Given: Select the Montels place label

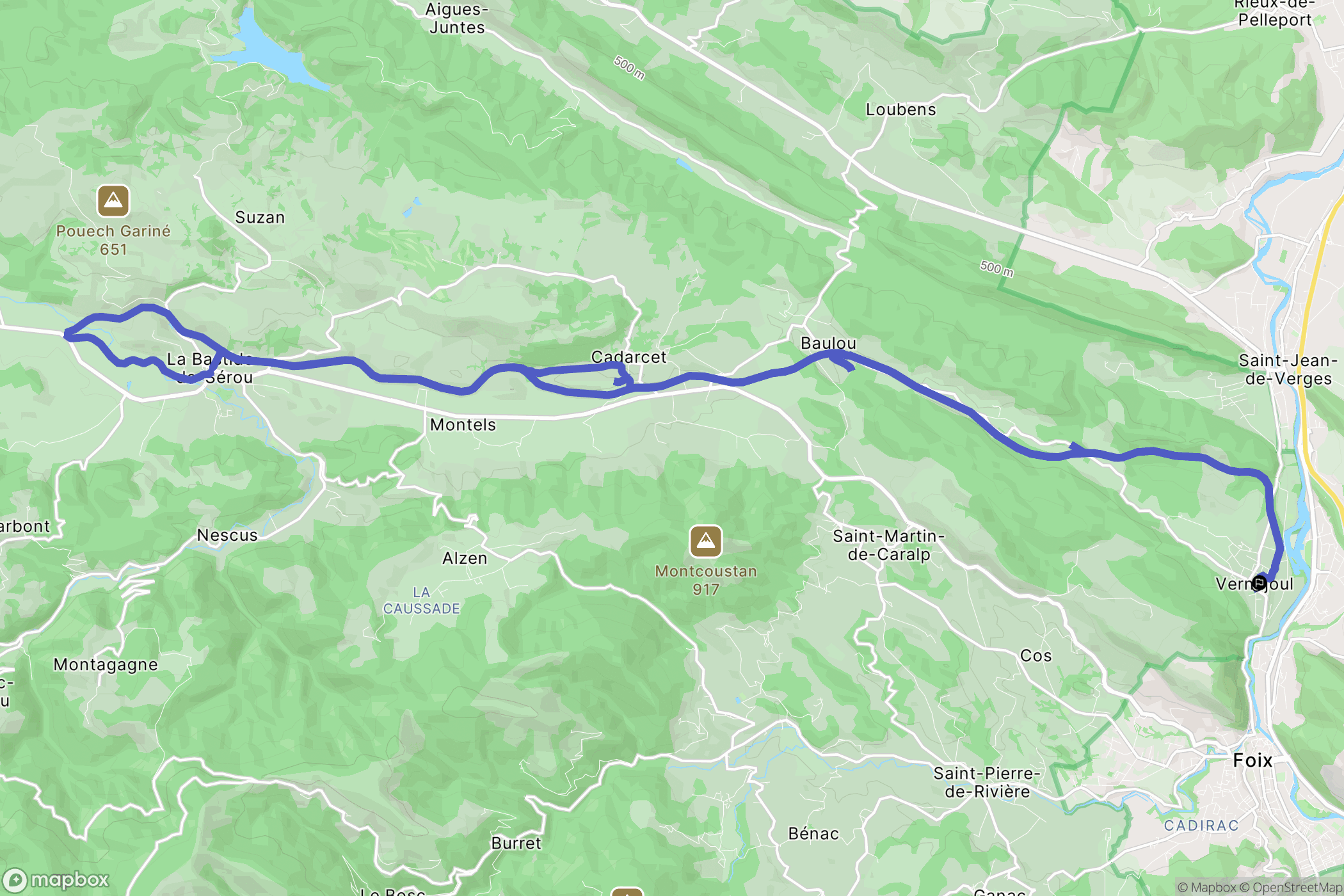Looking at the screenshot, I should click(463, 424).
